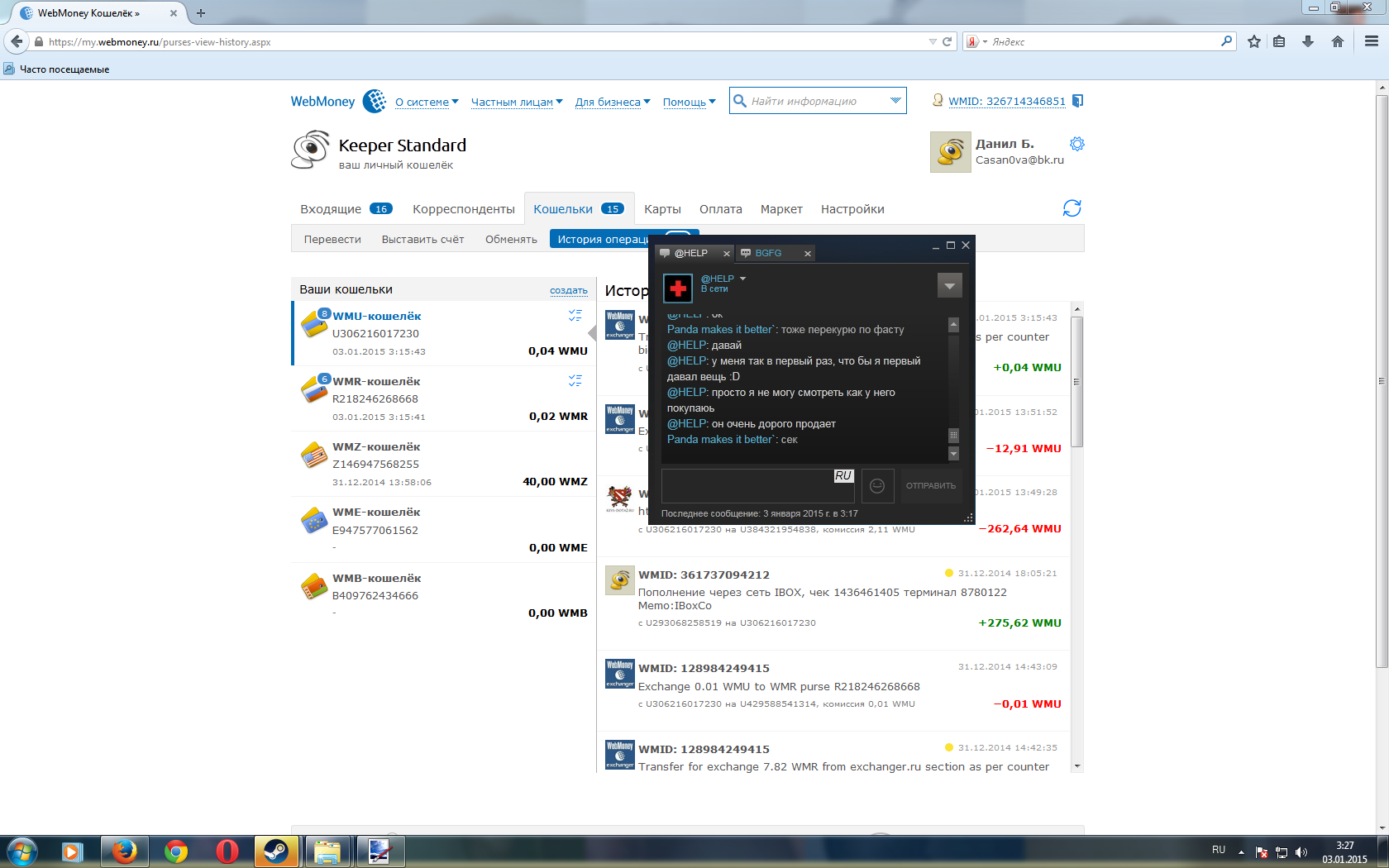This screenshot has width=1389, height=868.
Task: Select the WMZ-кошелёк Z146947568255 row
Action: coord(442,464)
